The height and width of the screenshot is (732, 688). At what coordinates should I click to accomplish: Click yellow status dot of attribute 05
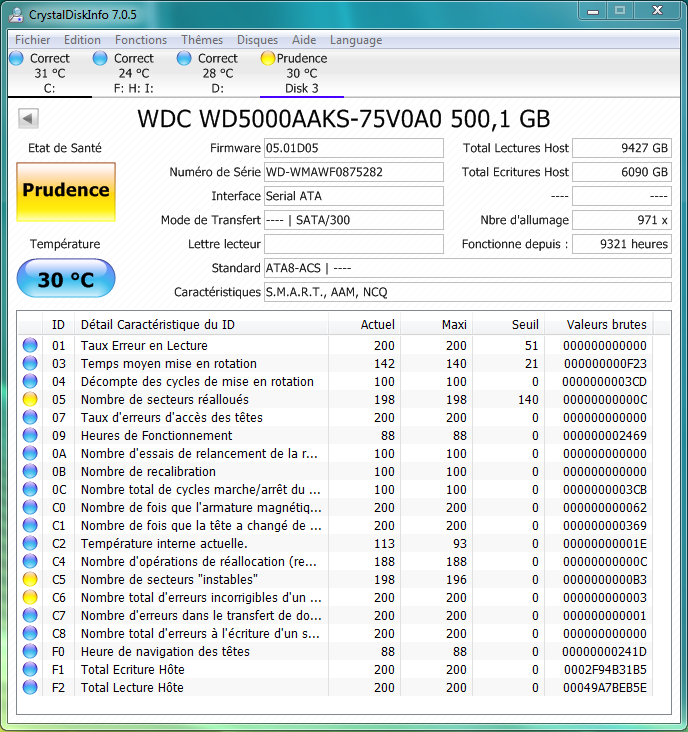pyautogui.click(x=30, y=399)
